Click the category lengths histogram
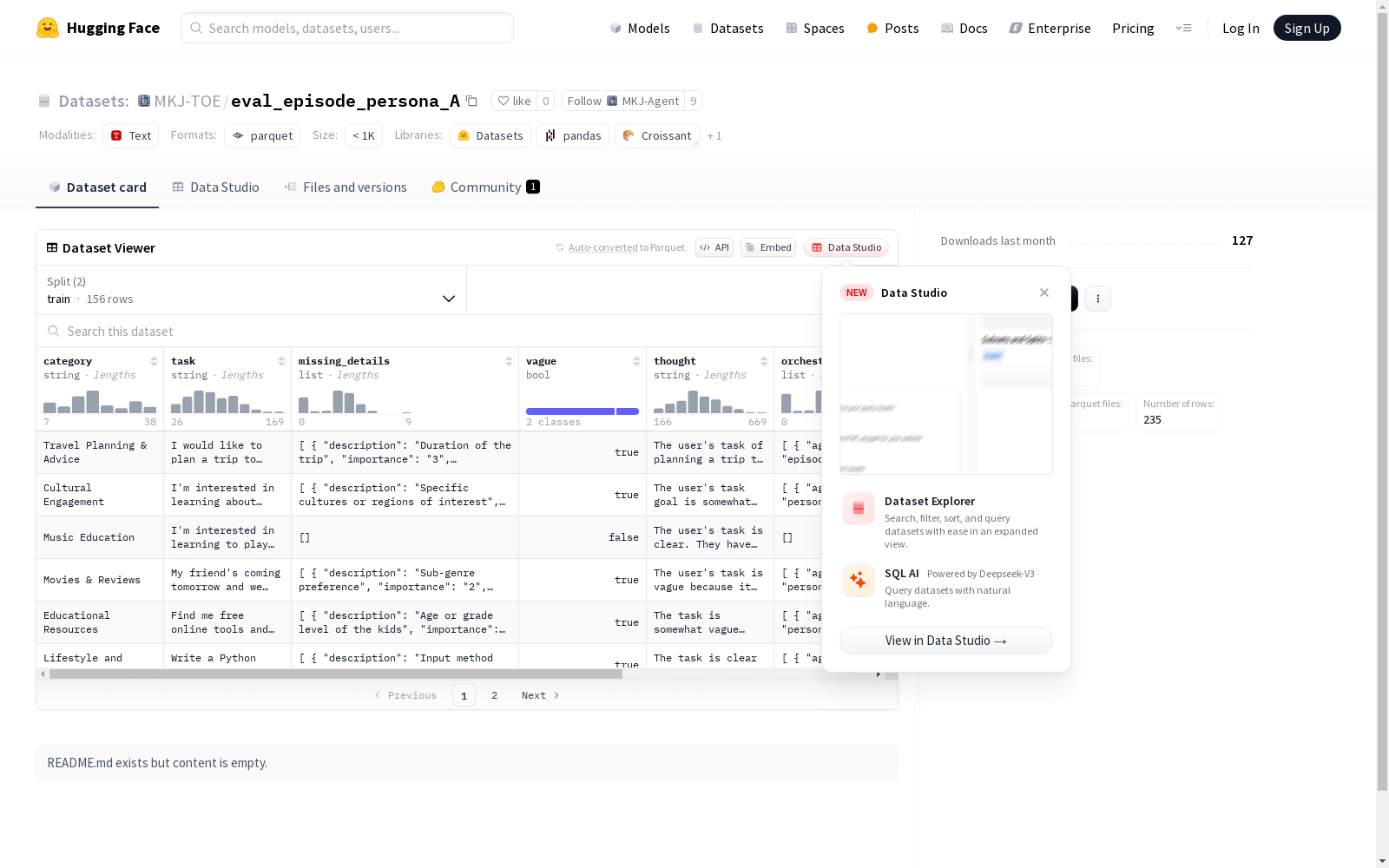The width and height of the screenshot is (1389, 868). point(100,402)
